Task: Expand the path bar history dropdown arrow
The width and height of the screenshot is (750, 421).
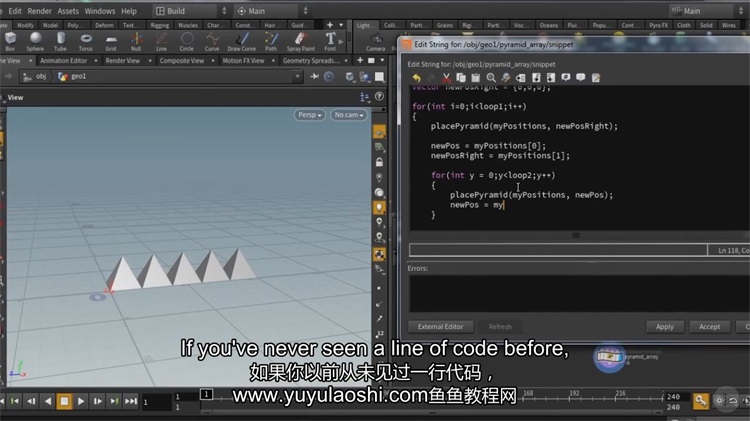Action: (298, 77)
